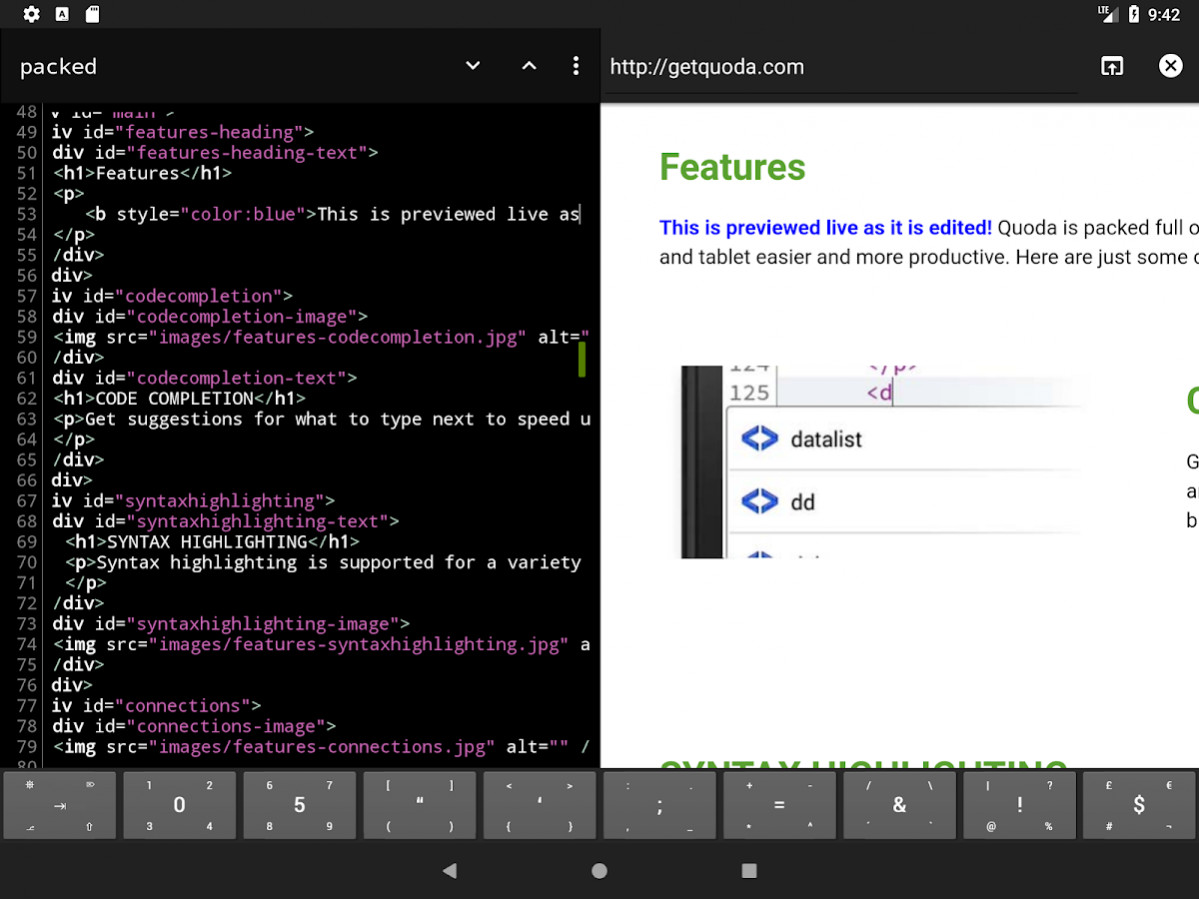
Task: Tap the Android home button
Action: click(599, 870)
